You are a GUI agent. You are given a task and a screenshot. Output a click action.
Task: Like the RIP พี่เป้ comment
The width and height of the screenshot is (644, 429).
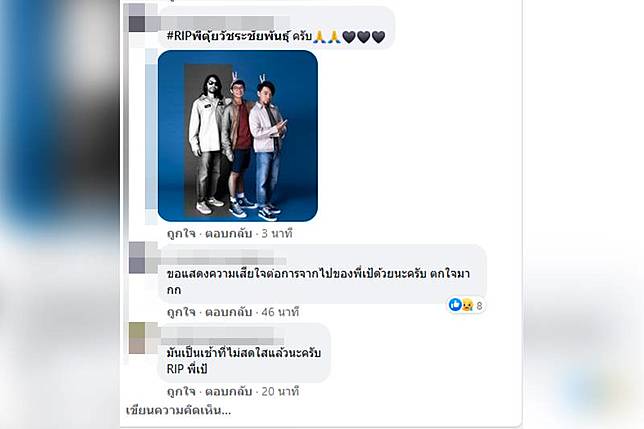[181, 391]
